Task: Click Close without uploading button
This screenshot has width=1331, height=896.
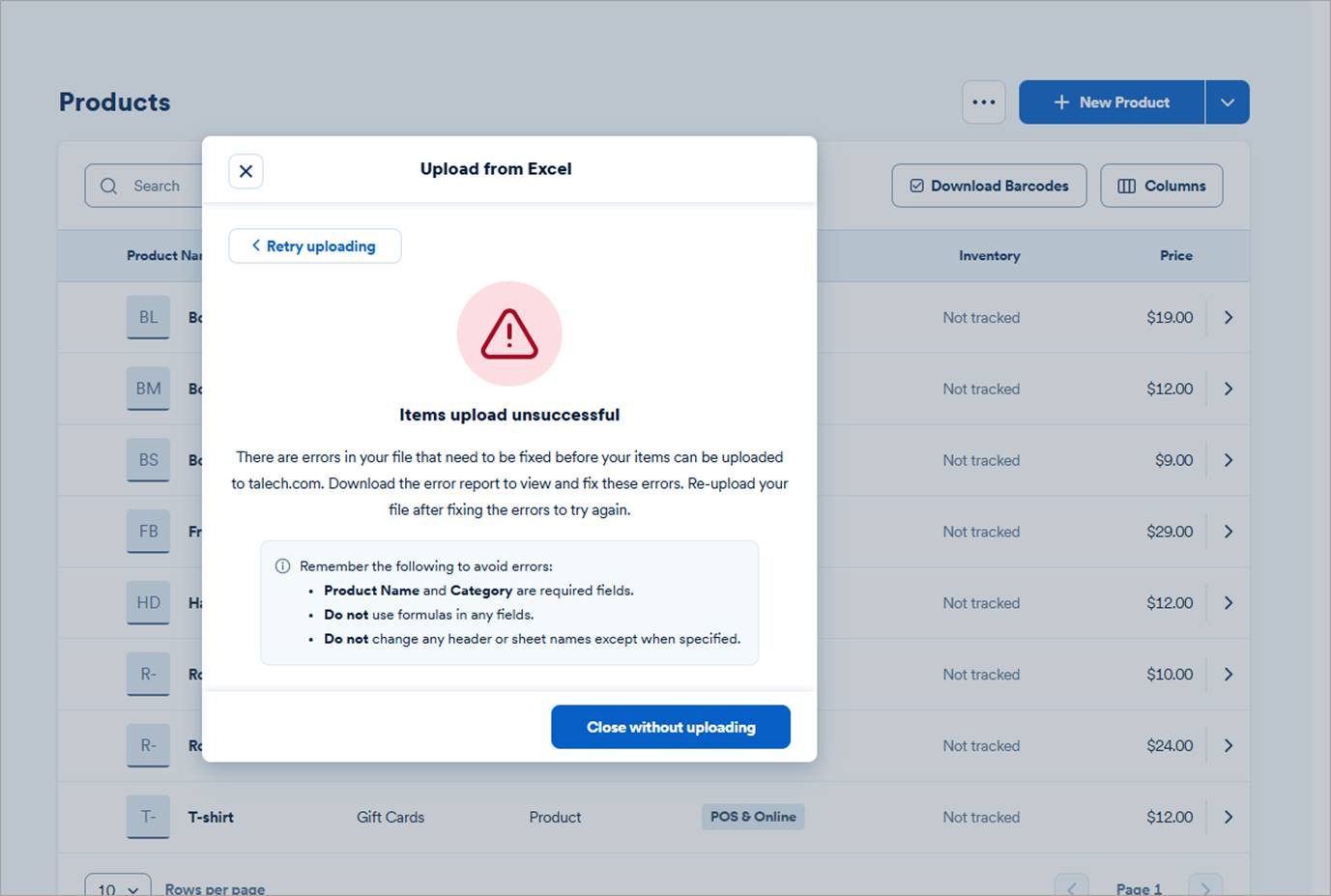Action: coord(671,727)
